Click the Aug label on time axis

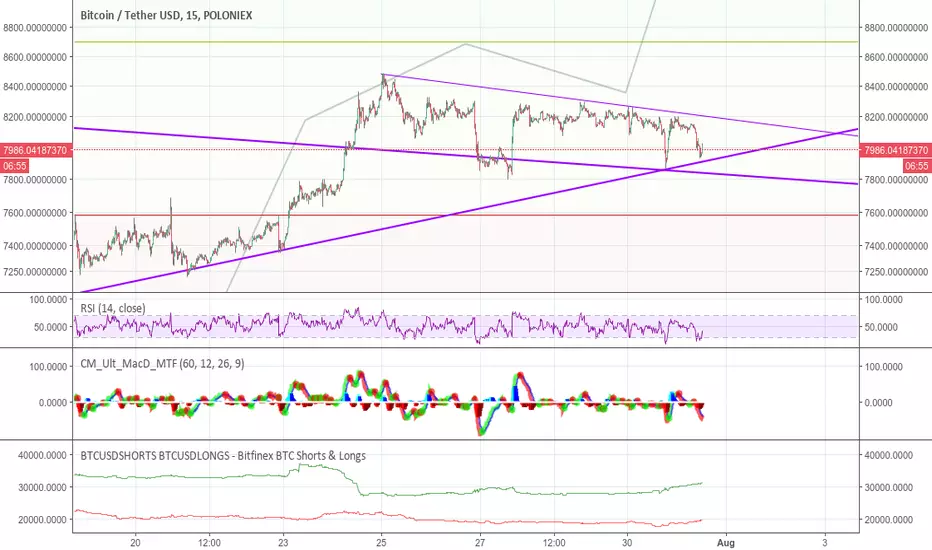[726, 542]
